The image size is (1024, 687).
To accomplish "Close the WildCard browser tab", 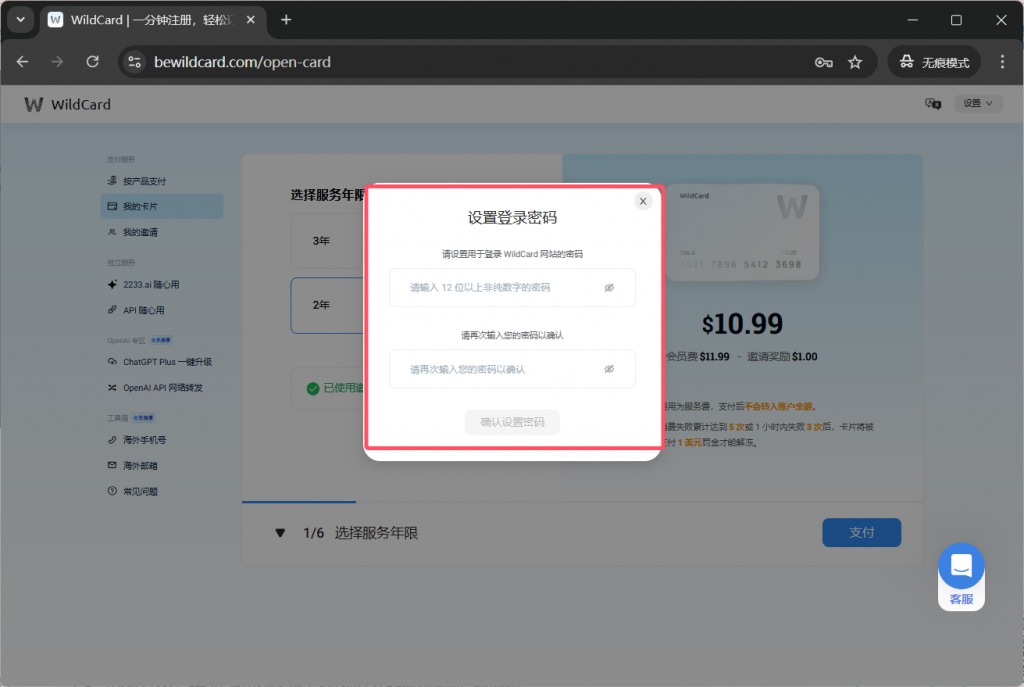I will [x=250, y=20].
